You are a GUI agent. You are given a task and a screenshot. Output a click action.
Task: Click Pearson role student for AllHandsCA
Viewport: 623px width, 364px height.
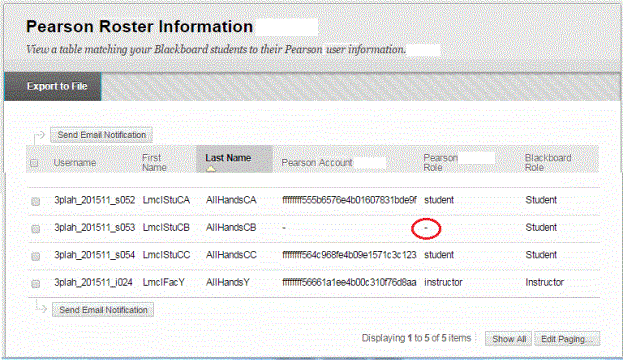tap(439, 200)
